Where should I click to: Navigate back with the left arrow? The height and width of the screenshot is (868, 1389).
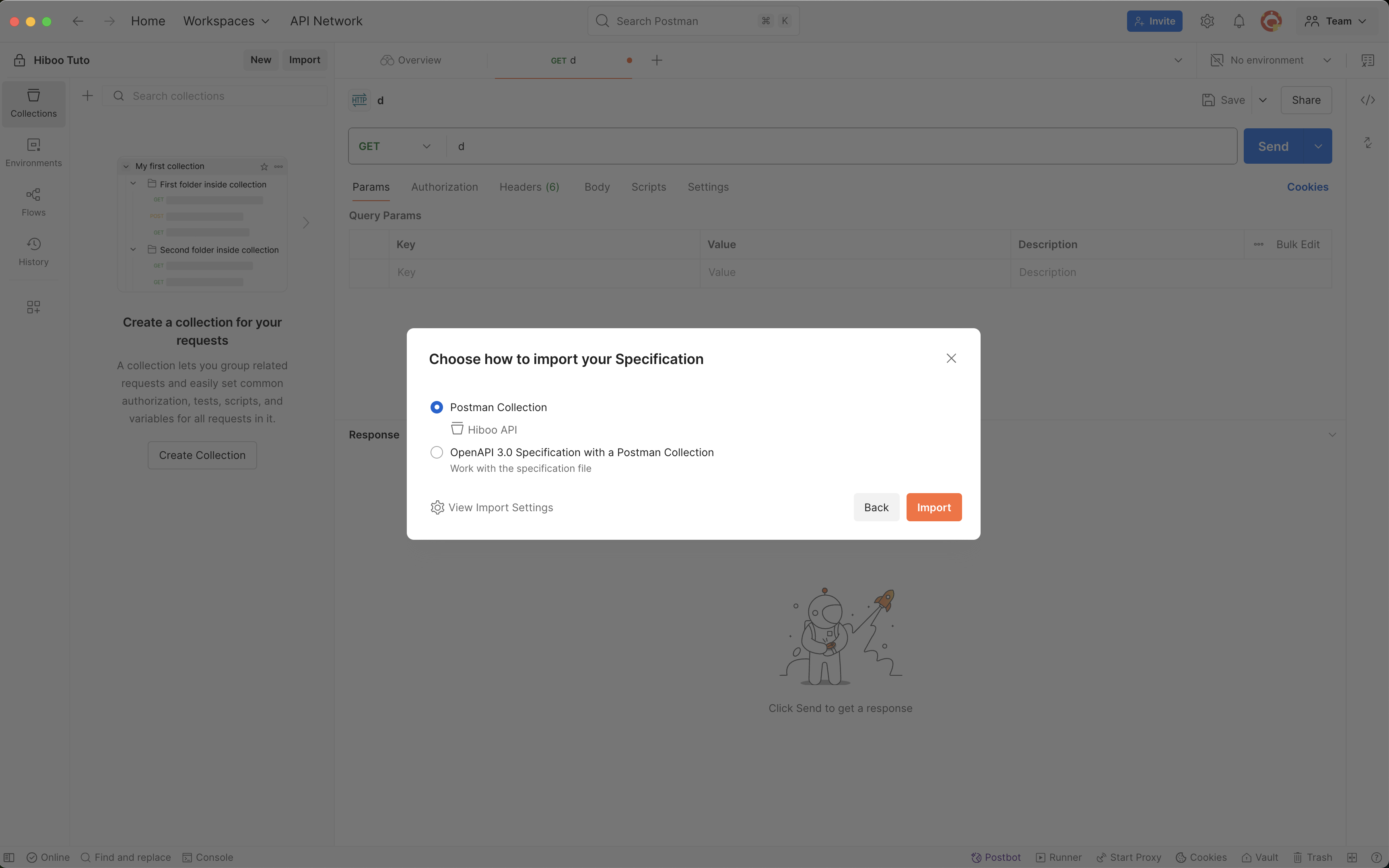coord(78,21)
